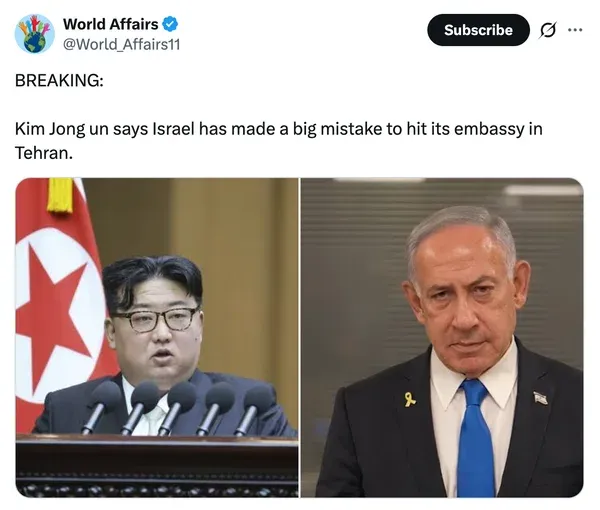Viewport: 600px width, 510px height.
Task: Click the wooden podium in left photo
Action: point(157,466)
